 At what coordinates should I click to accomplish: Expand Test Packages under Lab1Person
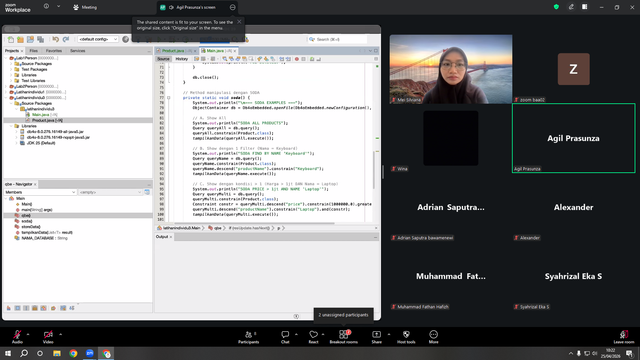pos(11,69)
